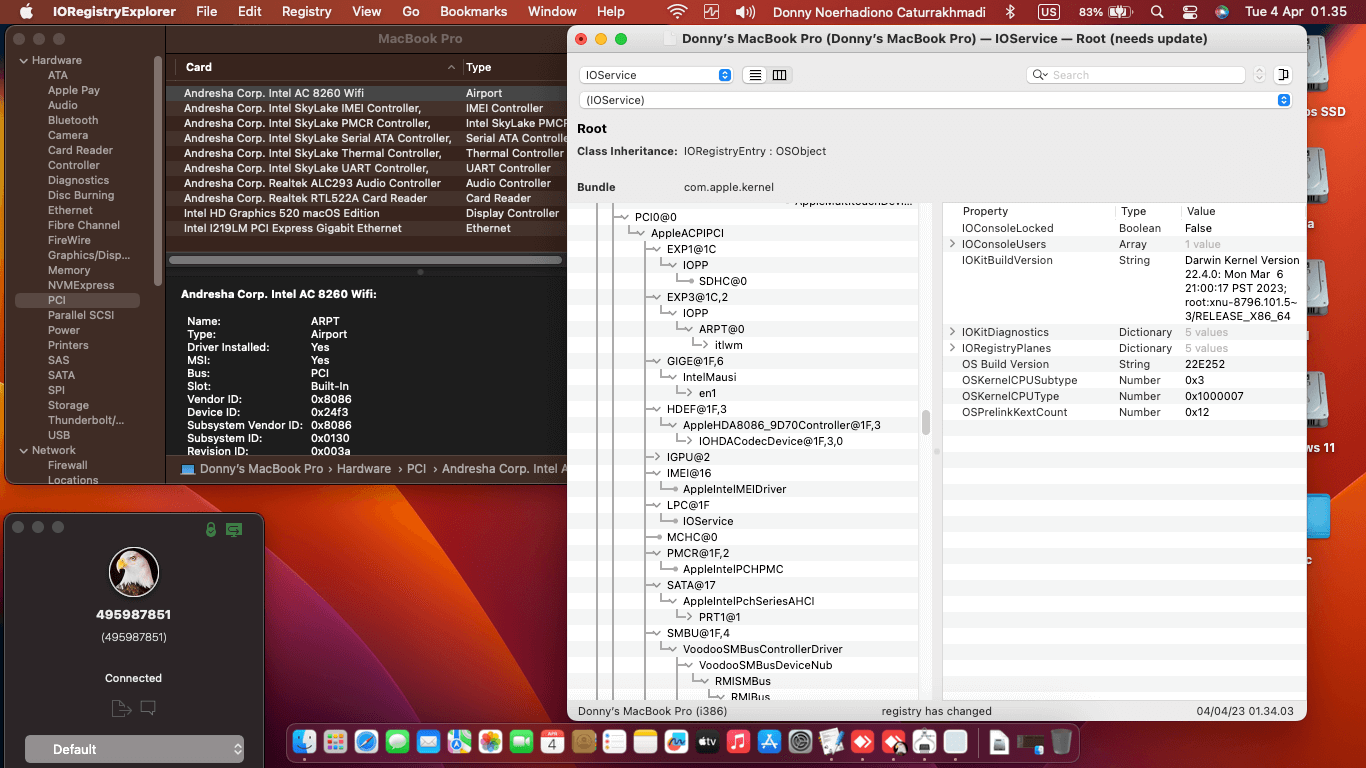The width and height of the screenshot is (1366, 768).
Task: Toggle the inspector sidebar button beside search
Action: 1283,75
